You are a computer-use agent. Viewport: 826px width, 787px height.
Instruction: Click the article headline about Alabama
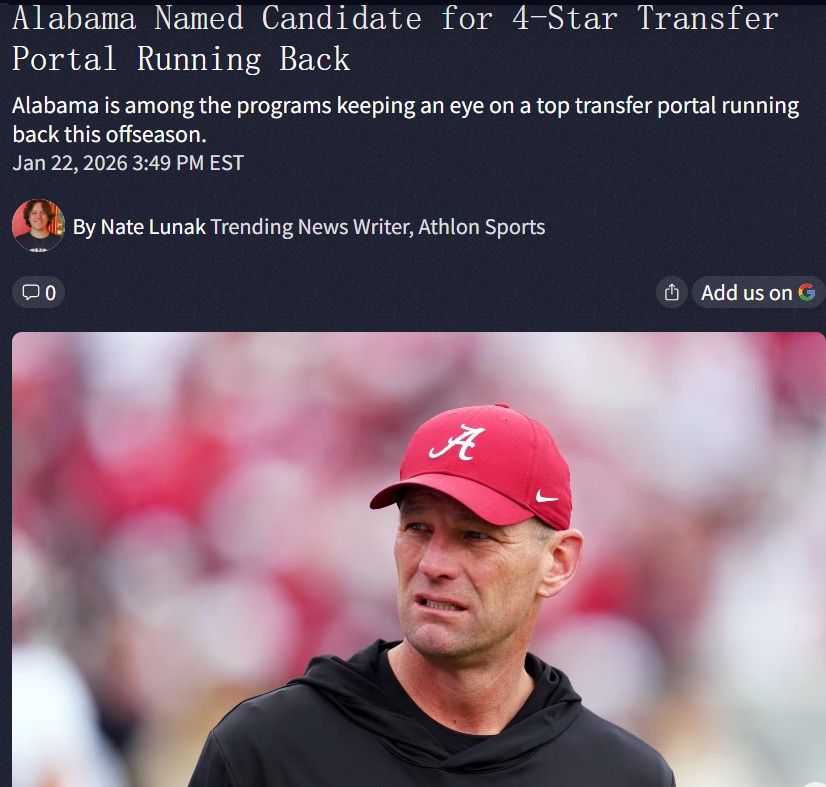pyautogui.click(x=395, y=38)
